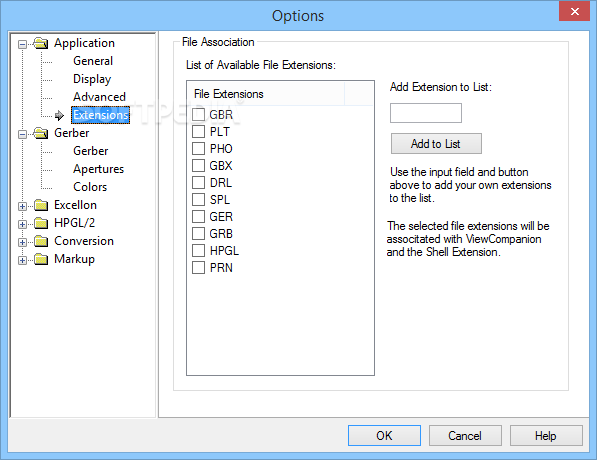Click the HPGL/2 folder icon
This screenshot has height=460, width=597.
point(41,223)
